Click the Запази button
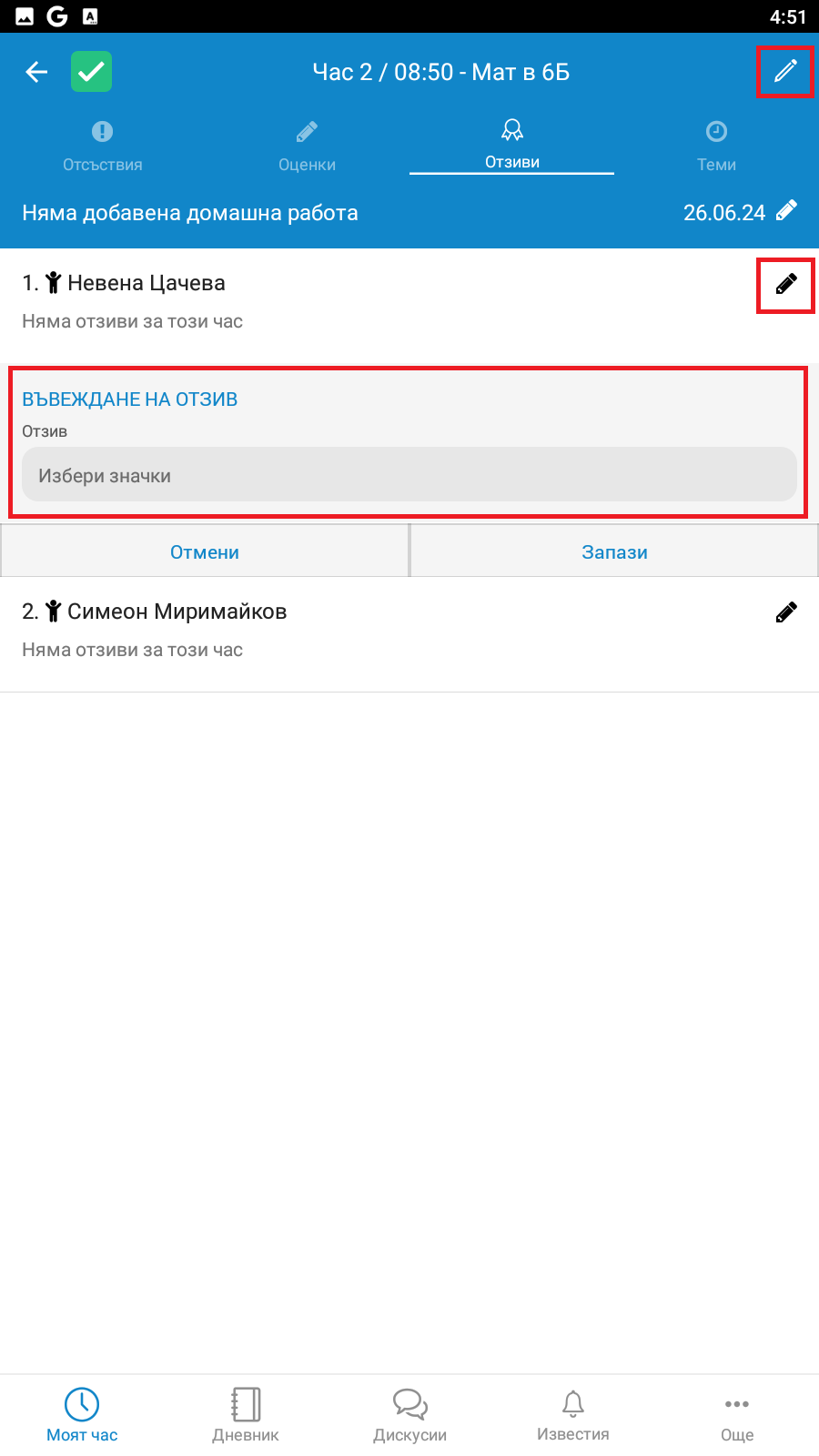The height and width of the screenshot is (1456, 819). [x=615, y=551]
